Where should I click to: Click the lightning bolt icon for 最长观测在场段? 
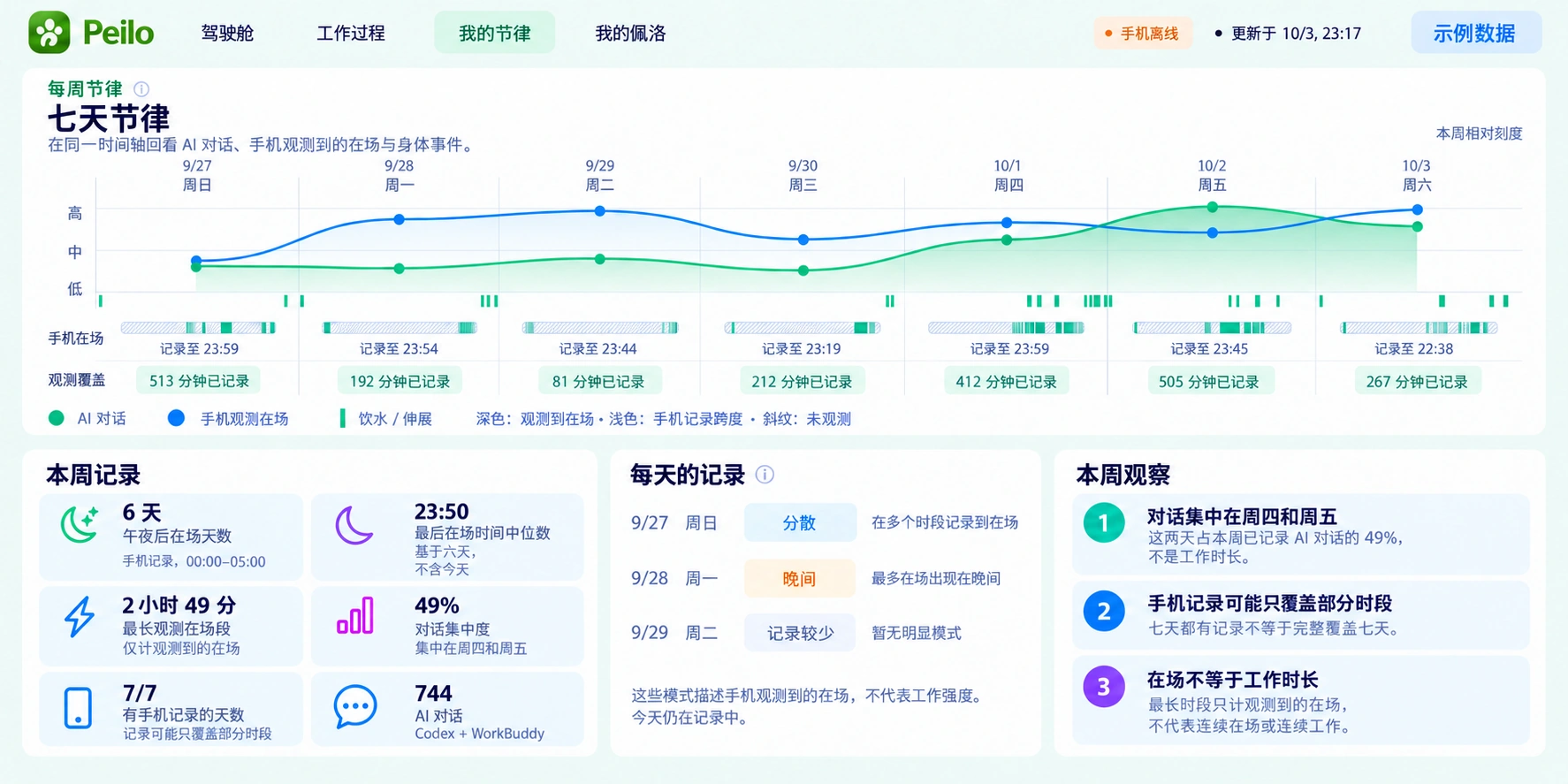tap(80, 617)
